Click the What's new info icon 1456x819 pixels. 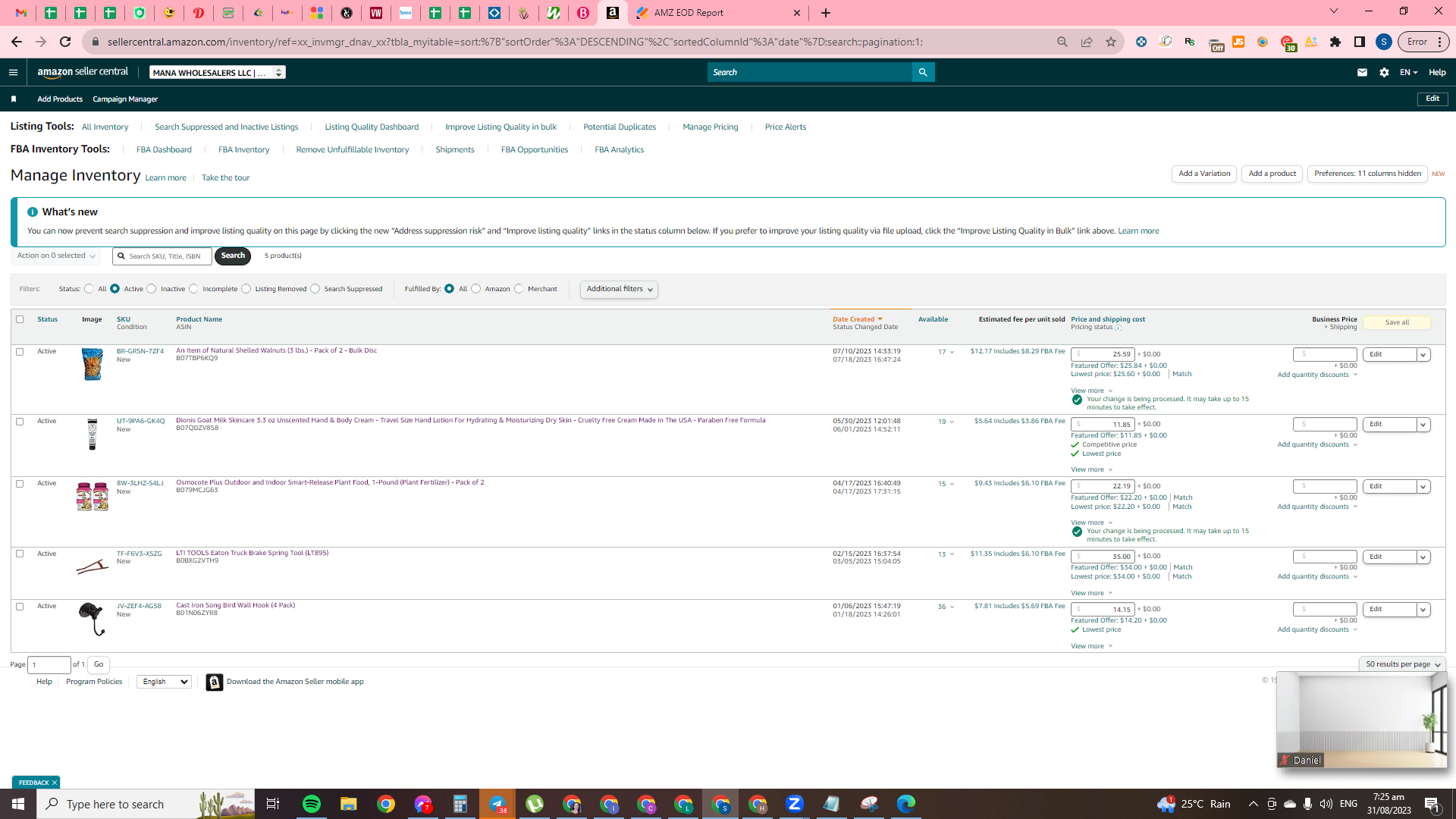[x=33, y=212]
